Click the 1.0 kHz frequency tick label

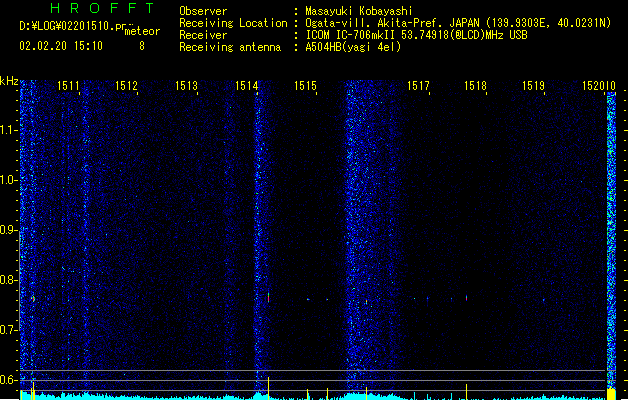(8, 180)
